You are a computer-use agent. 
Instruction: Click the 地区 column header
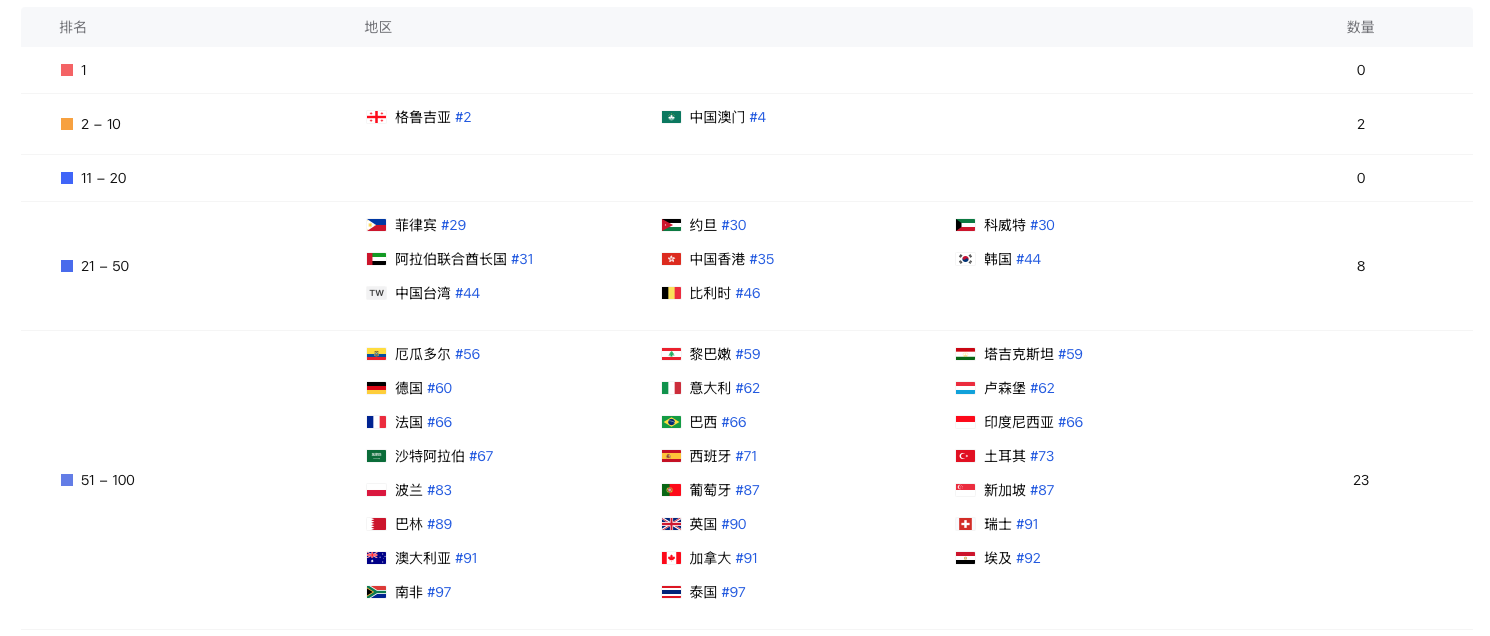tap(378, 27)
